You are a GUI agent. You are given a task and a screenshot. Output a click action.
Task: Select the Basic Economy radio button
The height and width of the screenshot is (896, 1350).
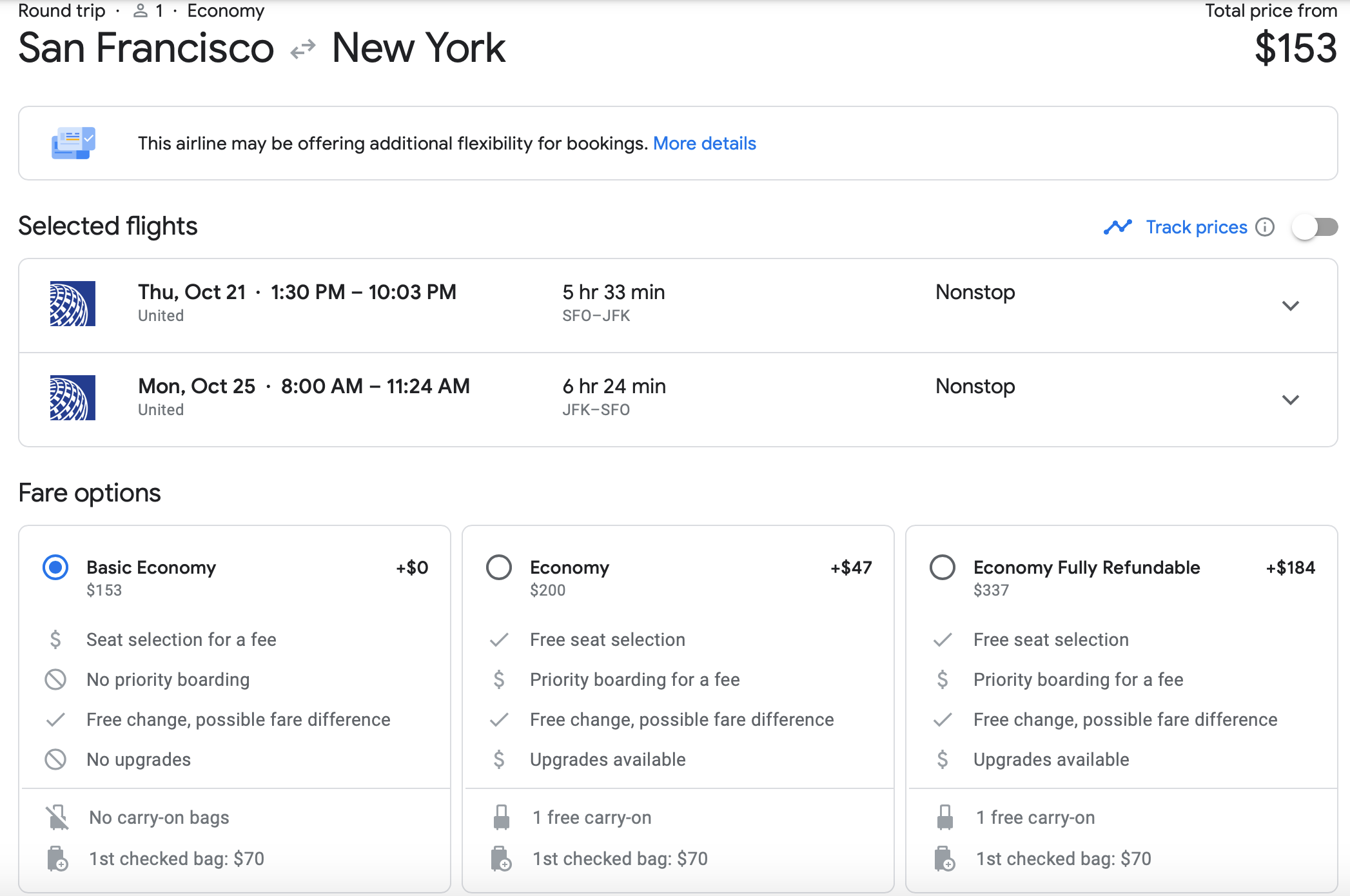pyautogui.click(x=55, y=567)
